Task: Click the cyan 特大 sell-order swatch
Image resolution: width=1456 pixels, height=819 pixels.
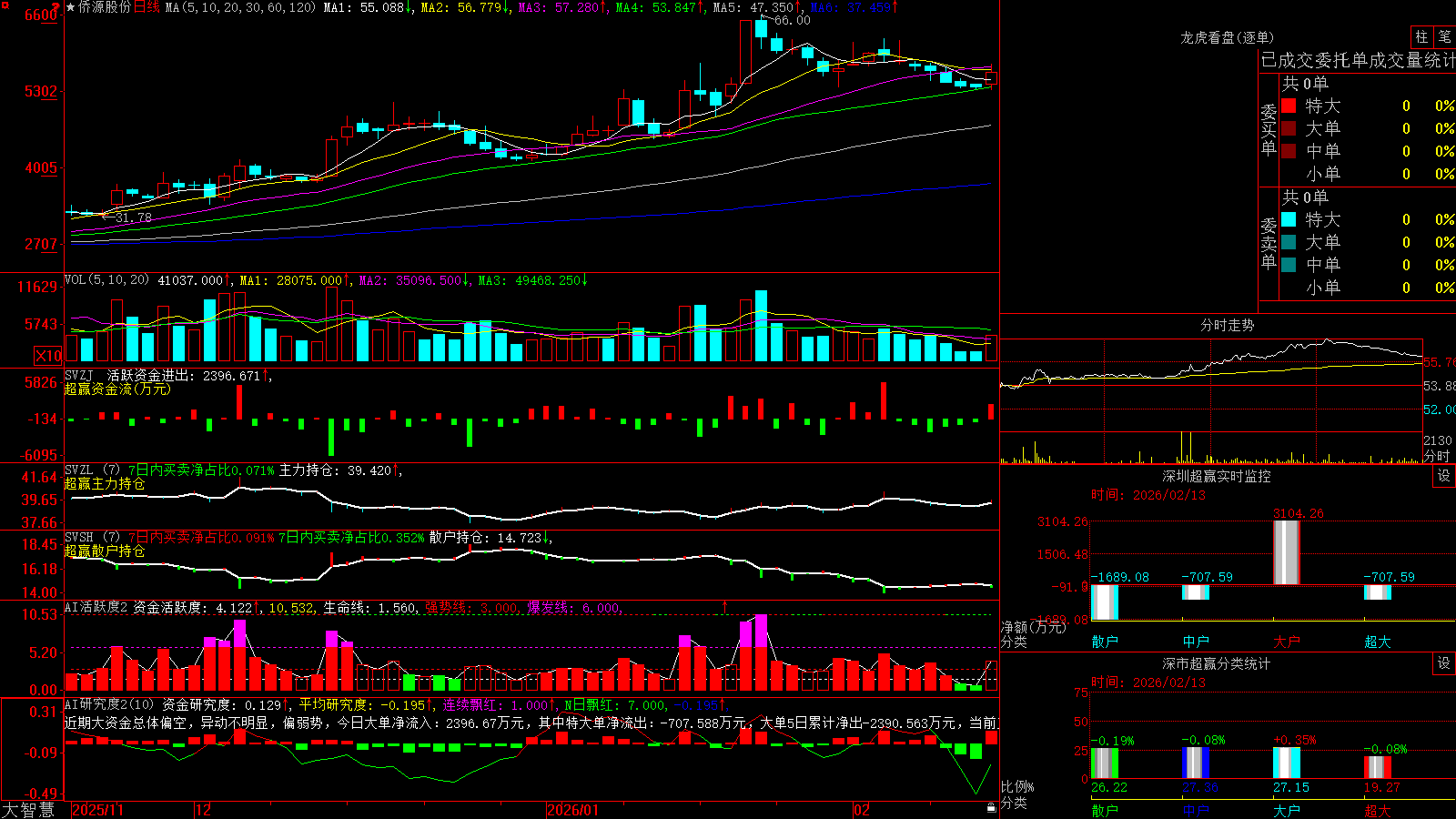Action: 1289,219
